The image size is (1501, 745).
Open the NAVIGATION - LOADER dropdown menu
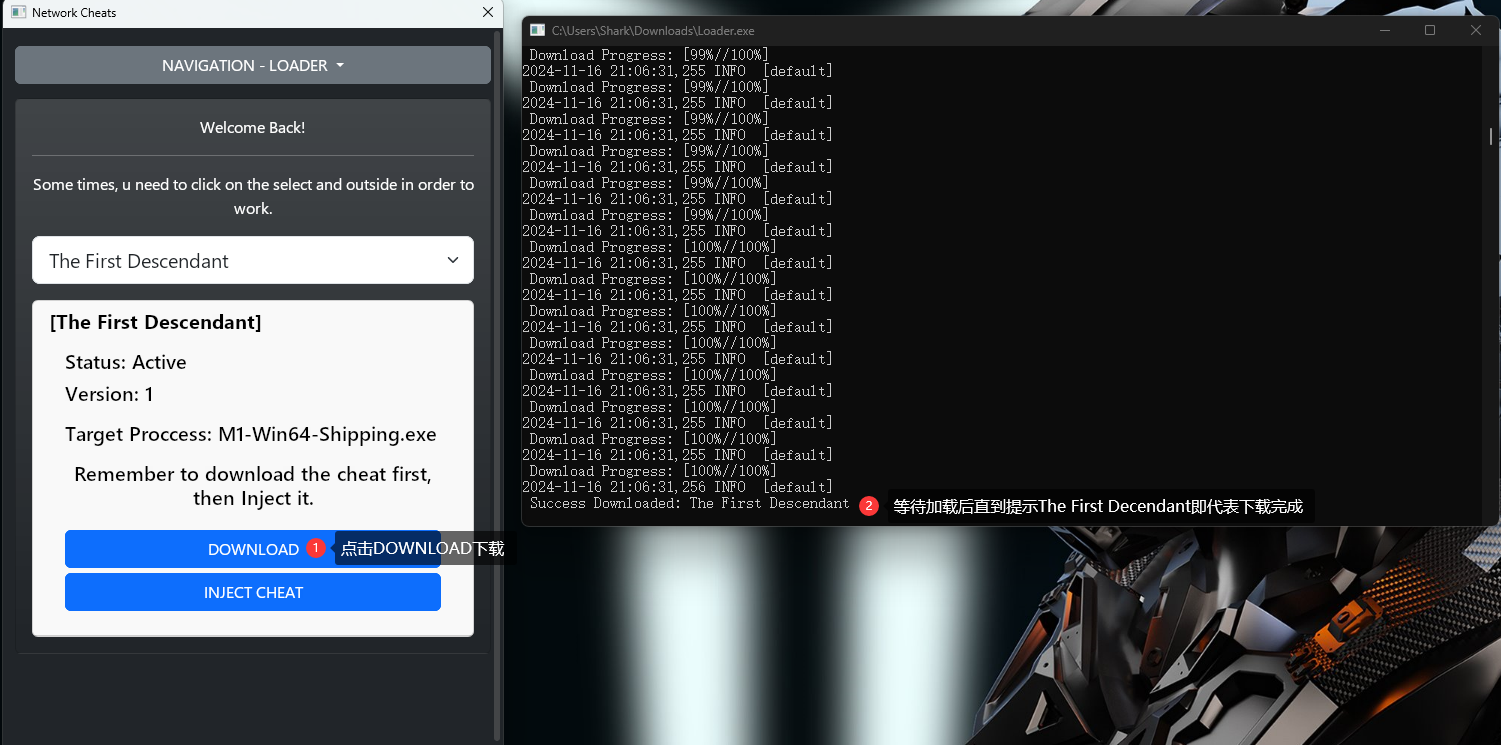click(x=252, y=66)
